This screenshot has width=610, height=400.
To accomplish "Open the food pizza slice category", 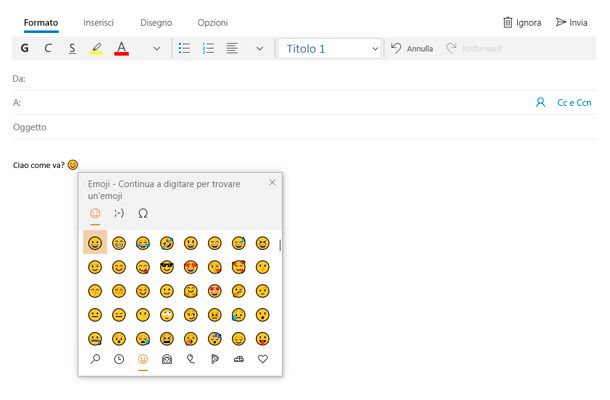I will [215, 359].
